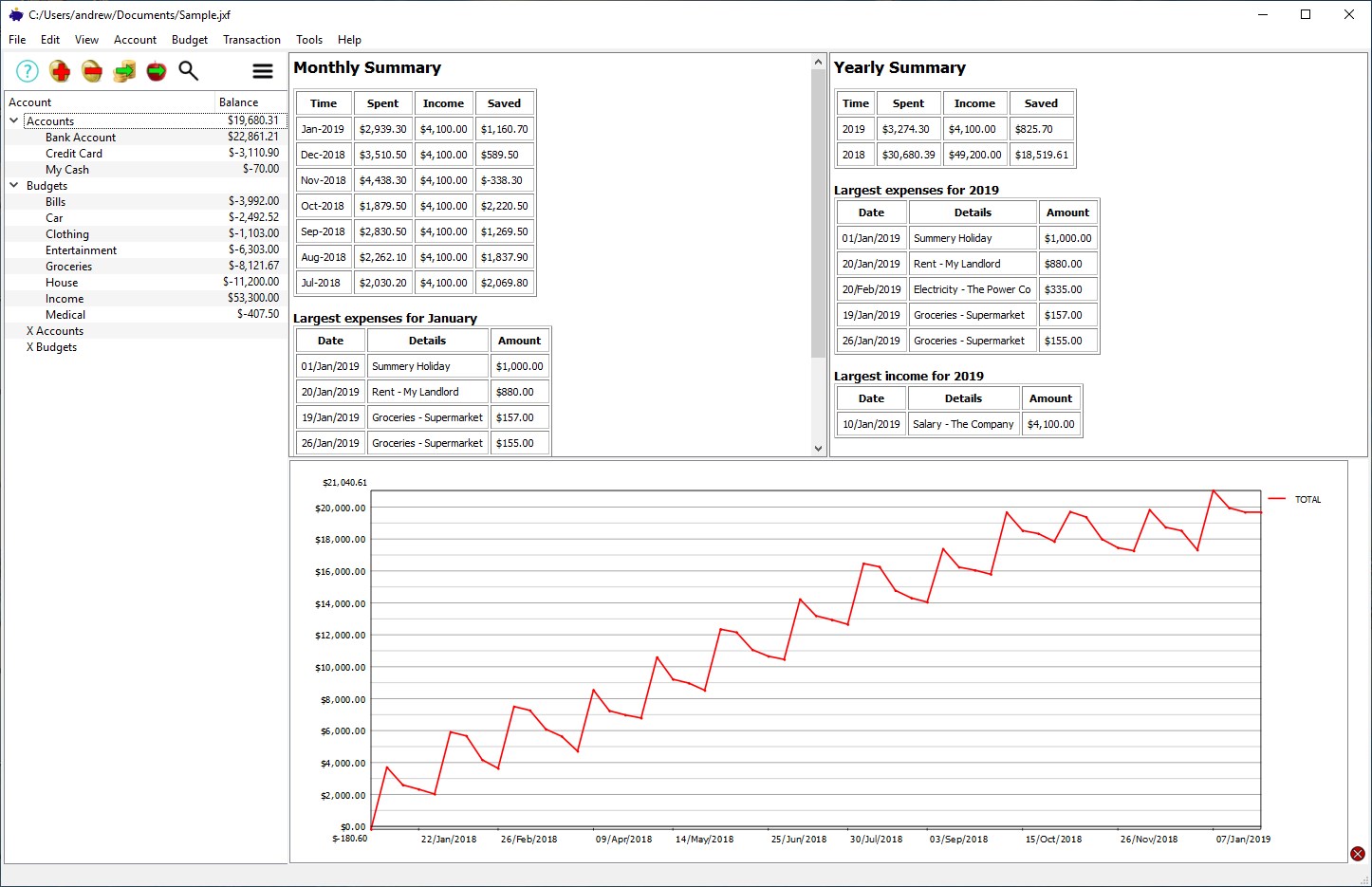Open the View menu
Viewport: 1372px width, 887px height.
(86, 40)
